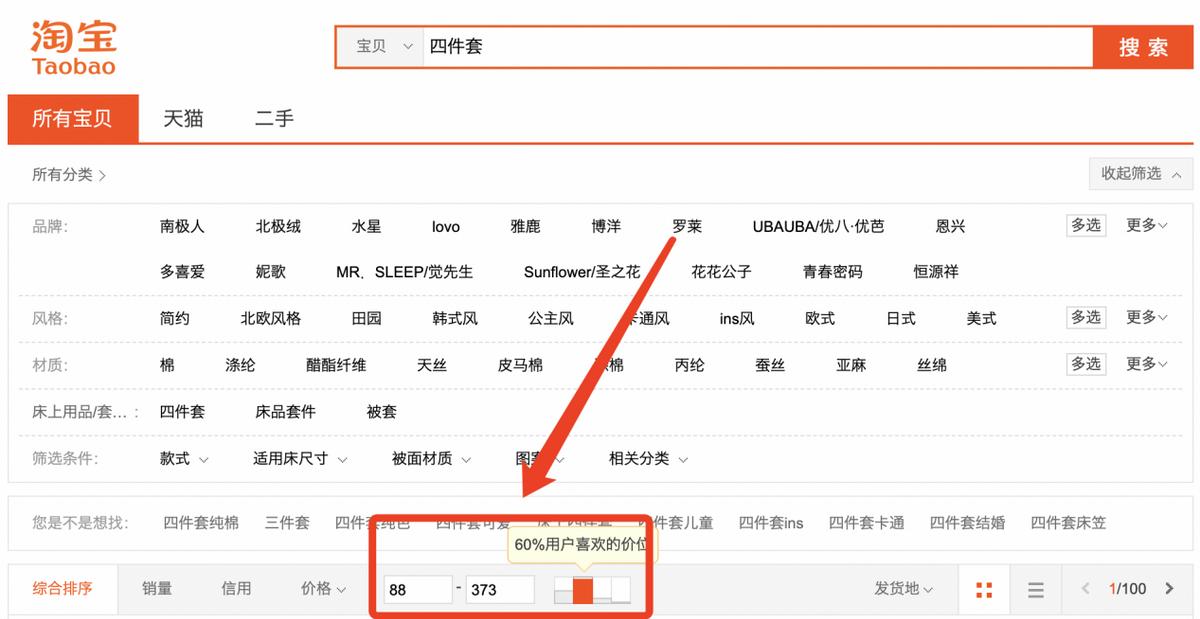Go to next page with right chevron
The width and height of the screenshot is (1200, 619).
(1168, 589)
